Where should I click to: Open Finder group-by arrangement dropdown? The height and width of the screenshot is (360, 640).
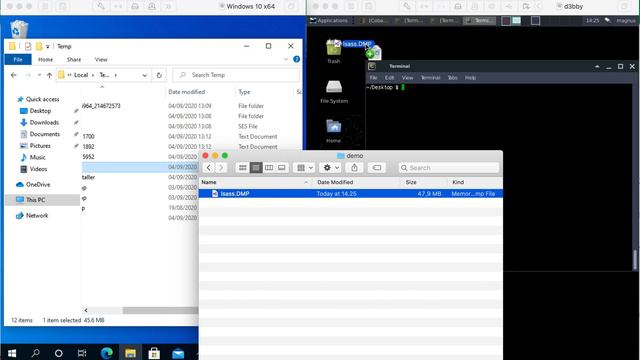tap(304, 168)
